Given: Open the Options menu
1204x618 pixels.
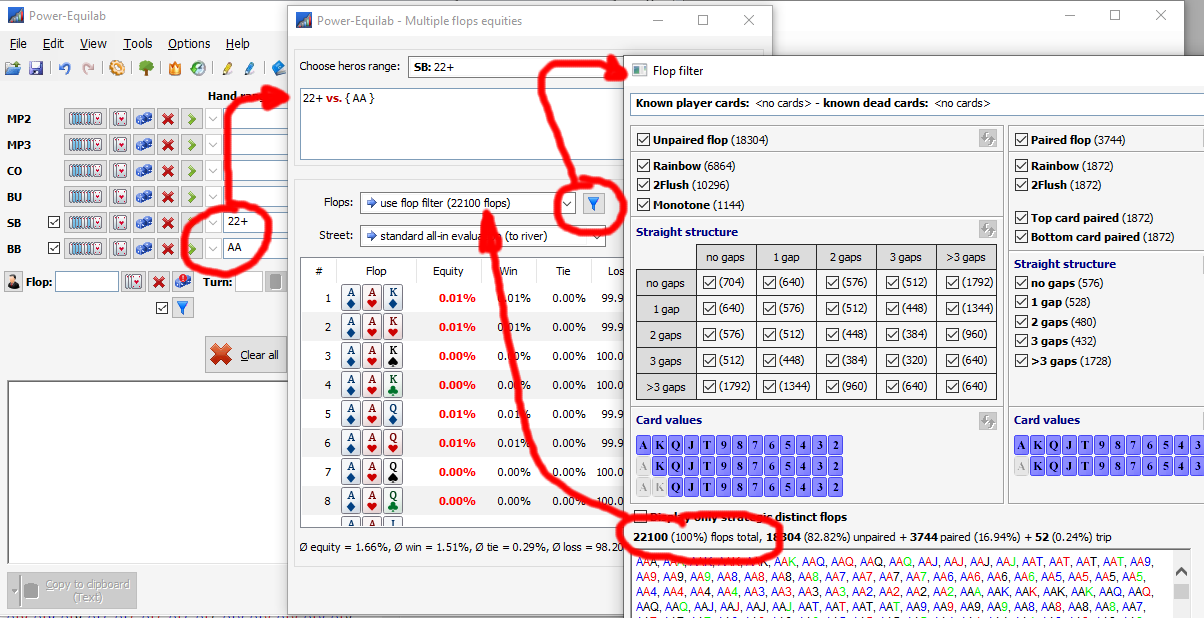Looking at the screenshot, I should 189,43.
